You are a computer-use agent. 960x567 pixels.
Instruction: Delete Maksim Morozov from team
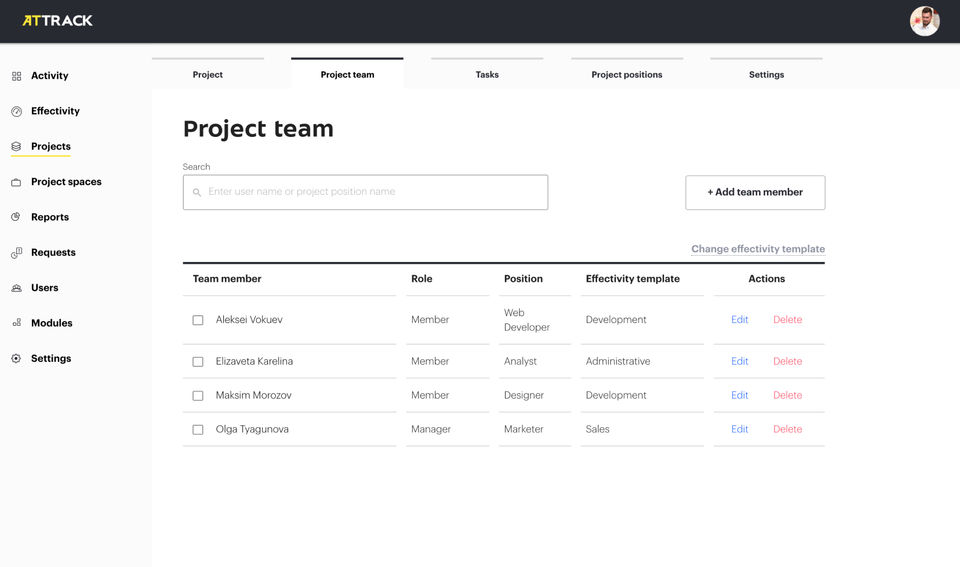coord(787,395)
